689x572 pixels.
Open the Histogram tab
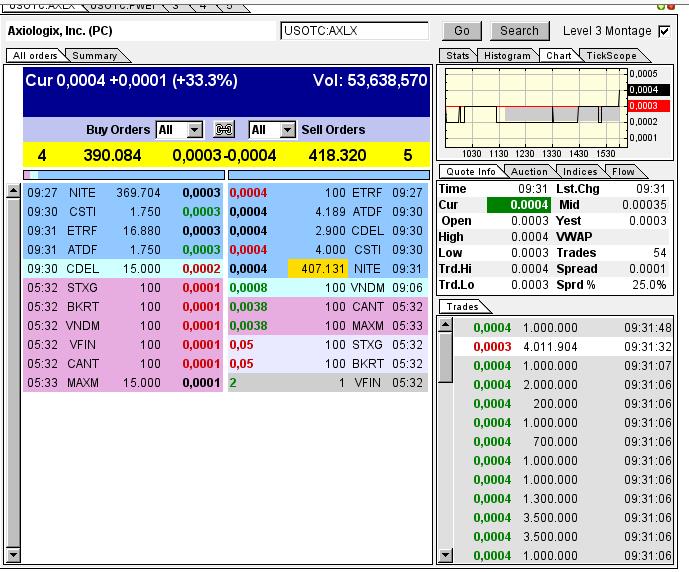coord(507,56)
